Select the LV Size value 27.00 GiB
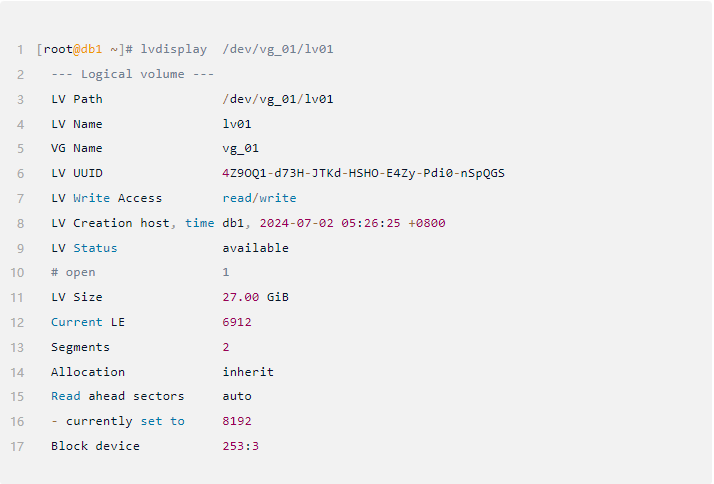Viewport: 714px width, 484px height. (x=256, y=297)
